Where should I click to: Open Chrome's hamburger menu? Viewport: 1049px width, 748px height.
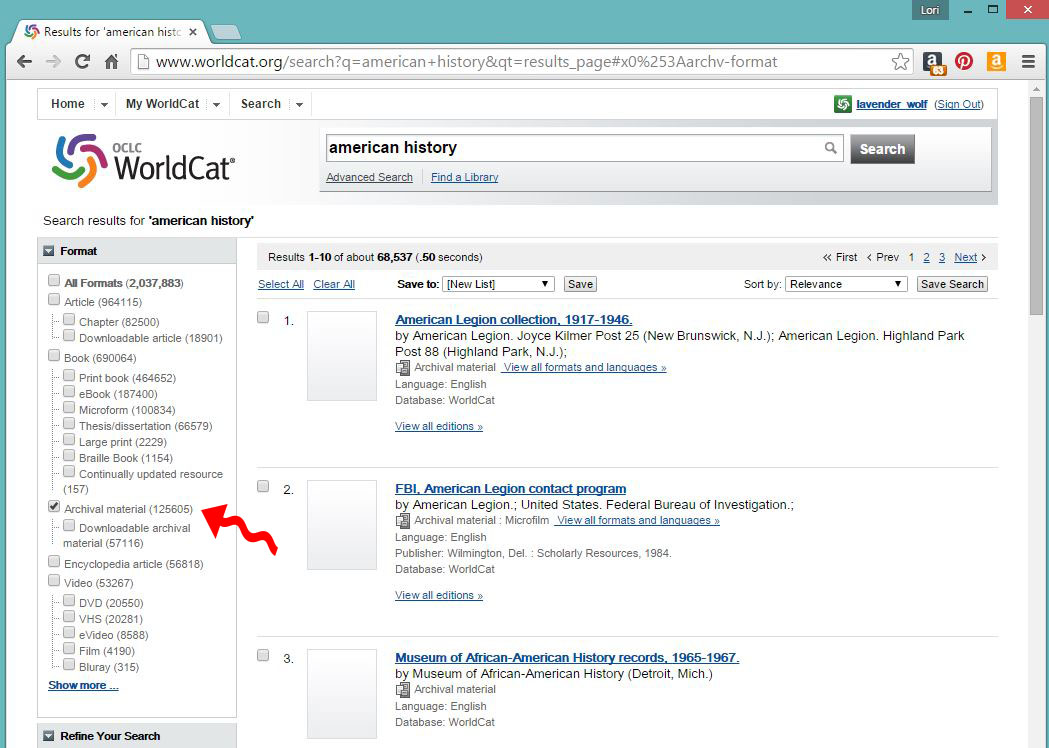tap(1028, 61)
